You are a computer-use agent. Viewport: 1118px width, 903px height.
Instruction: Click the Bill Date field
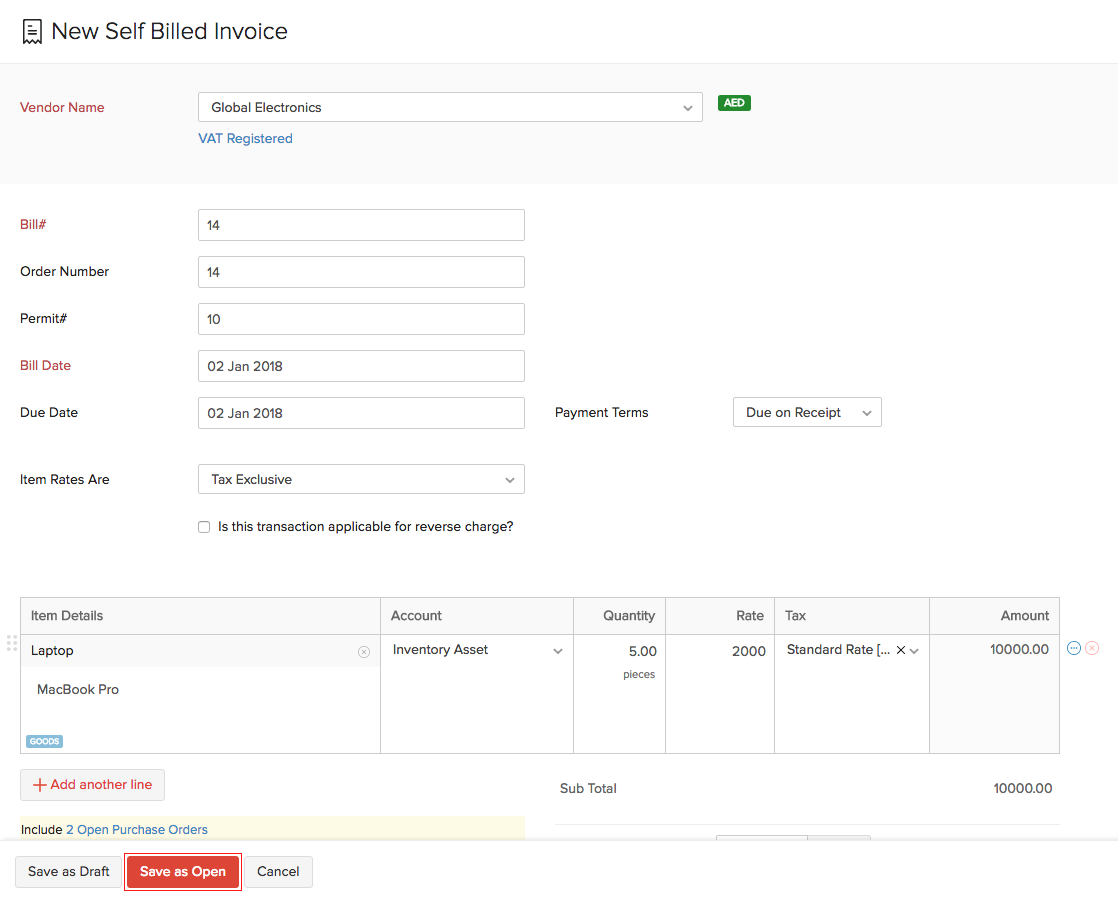[361, 366]
